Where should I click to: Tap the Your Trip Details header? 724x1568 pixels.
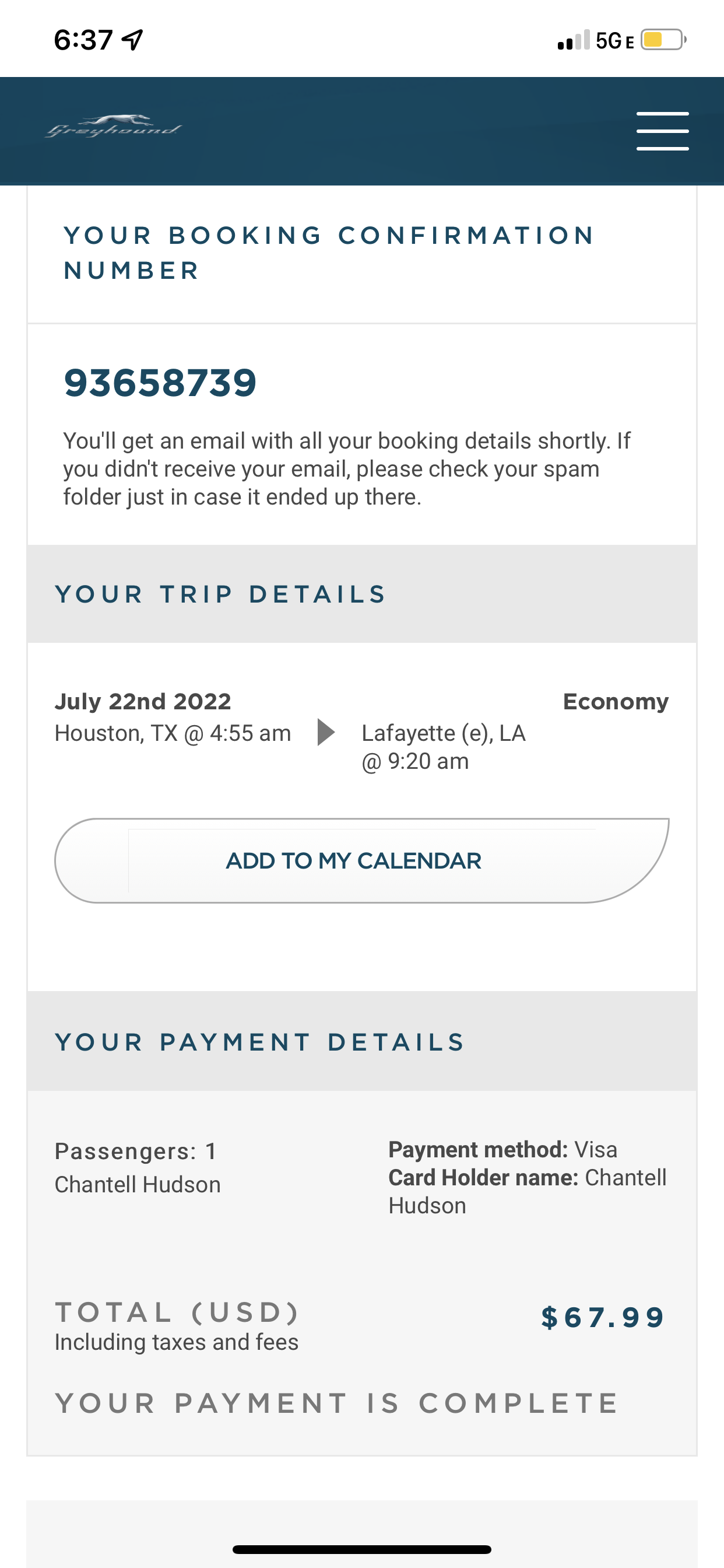point(221,594)
